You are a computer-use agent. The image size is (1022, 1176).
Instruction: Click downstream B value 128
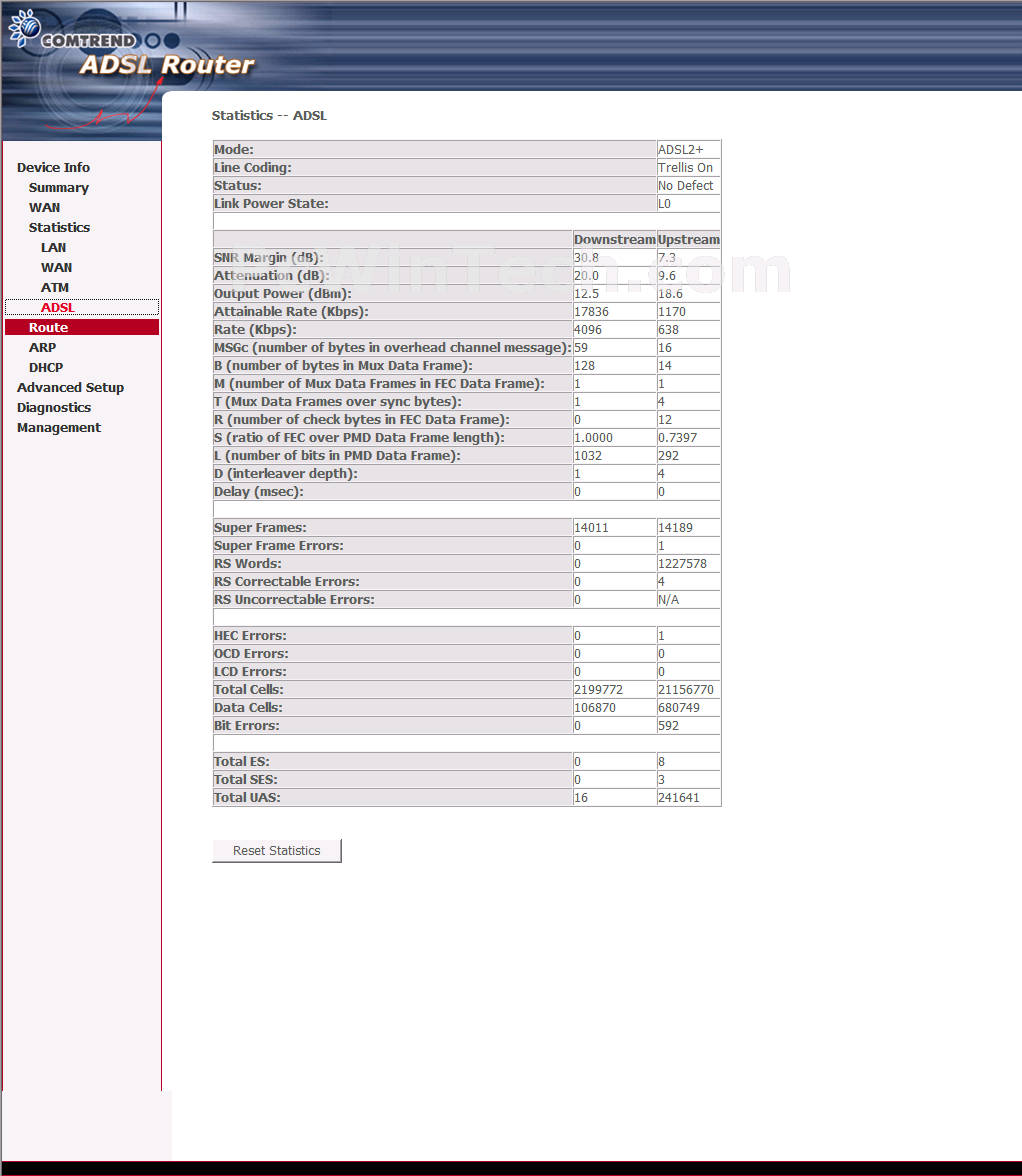coord(584,365)
